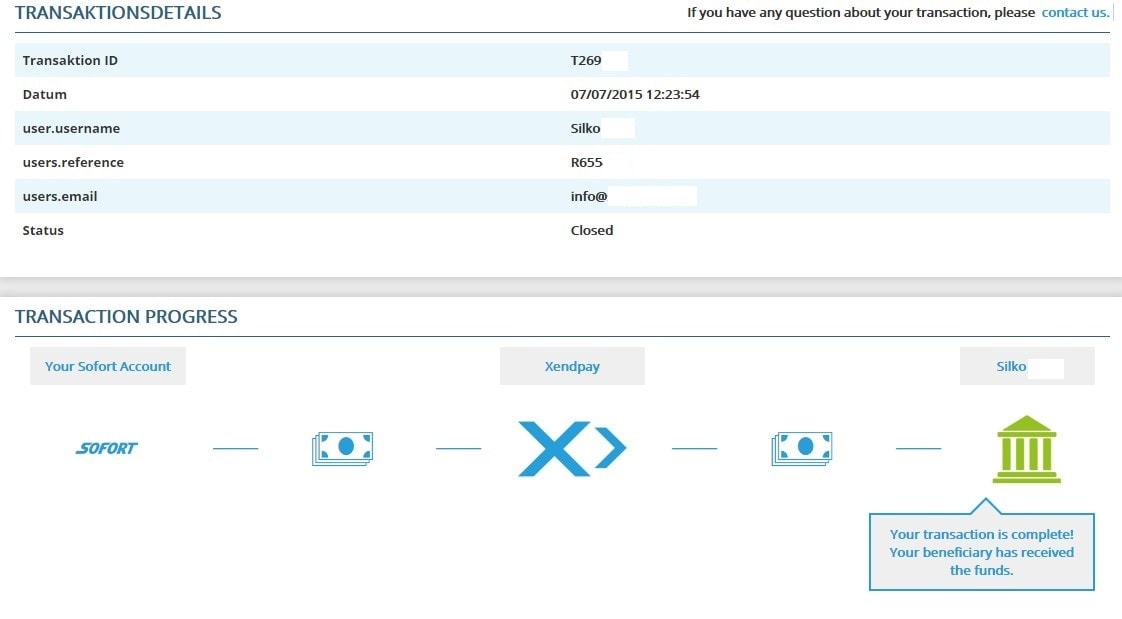
Task: Click the Xendpay X arrow logo
Action: coord(572,449)
